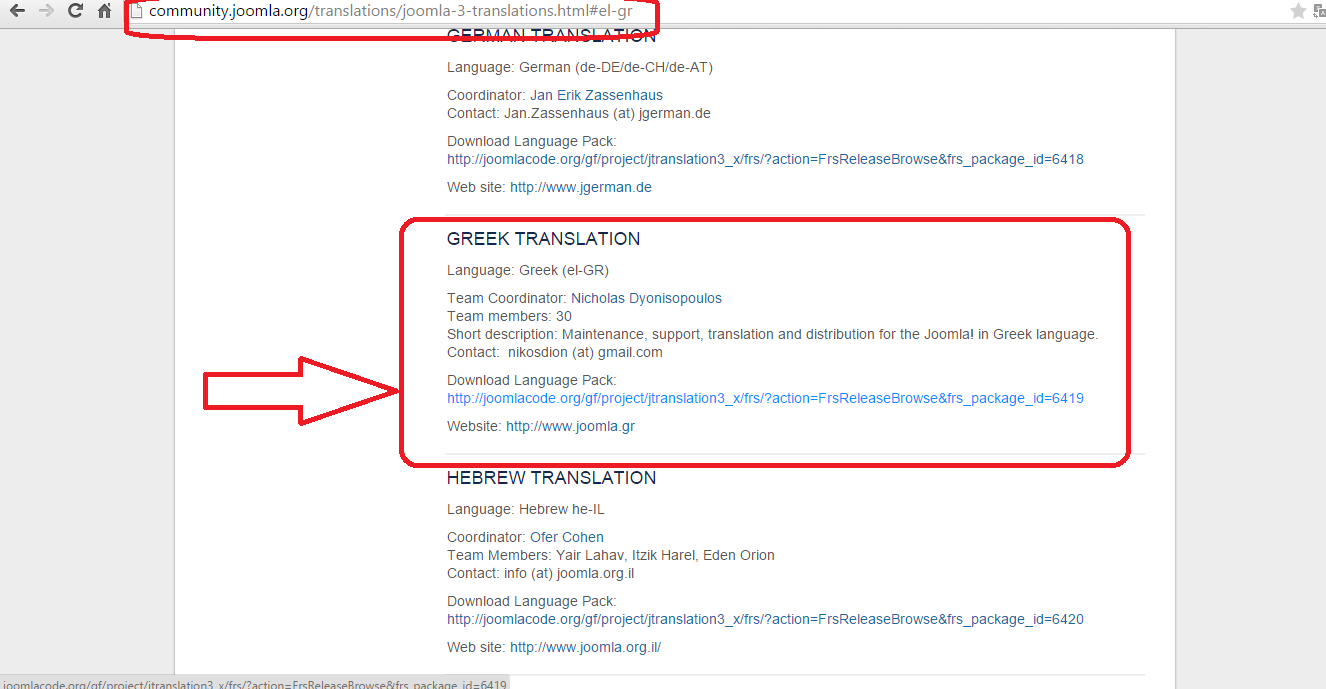This screenshot has width=1326, height=689.
Task: Reload the page with the refresh icon
Action: tap(75, 11)
